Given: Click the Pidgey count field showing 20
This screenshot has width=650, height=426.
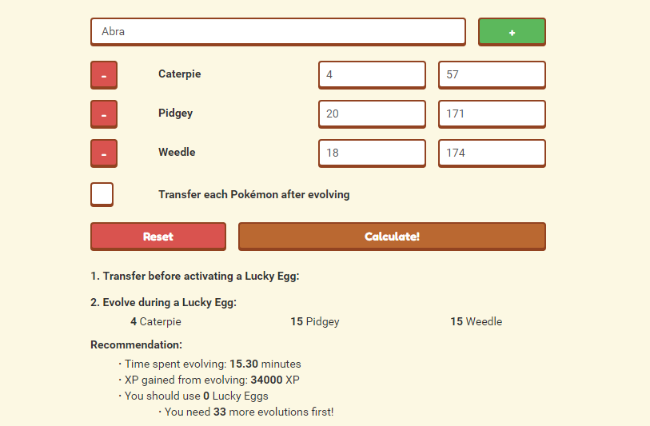Looking at the screenshot, I should [x=372, y=114].
